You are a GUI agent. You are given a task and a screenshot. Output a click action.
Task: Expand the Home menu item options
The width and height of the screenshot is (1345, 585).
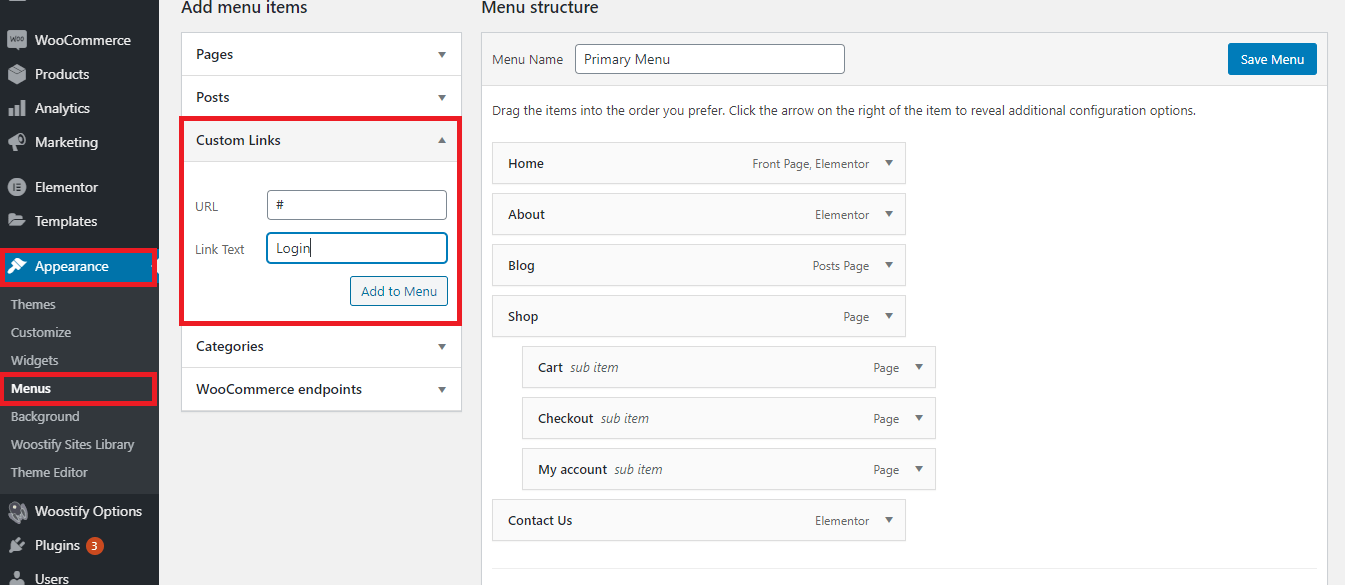(889, 163)
